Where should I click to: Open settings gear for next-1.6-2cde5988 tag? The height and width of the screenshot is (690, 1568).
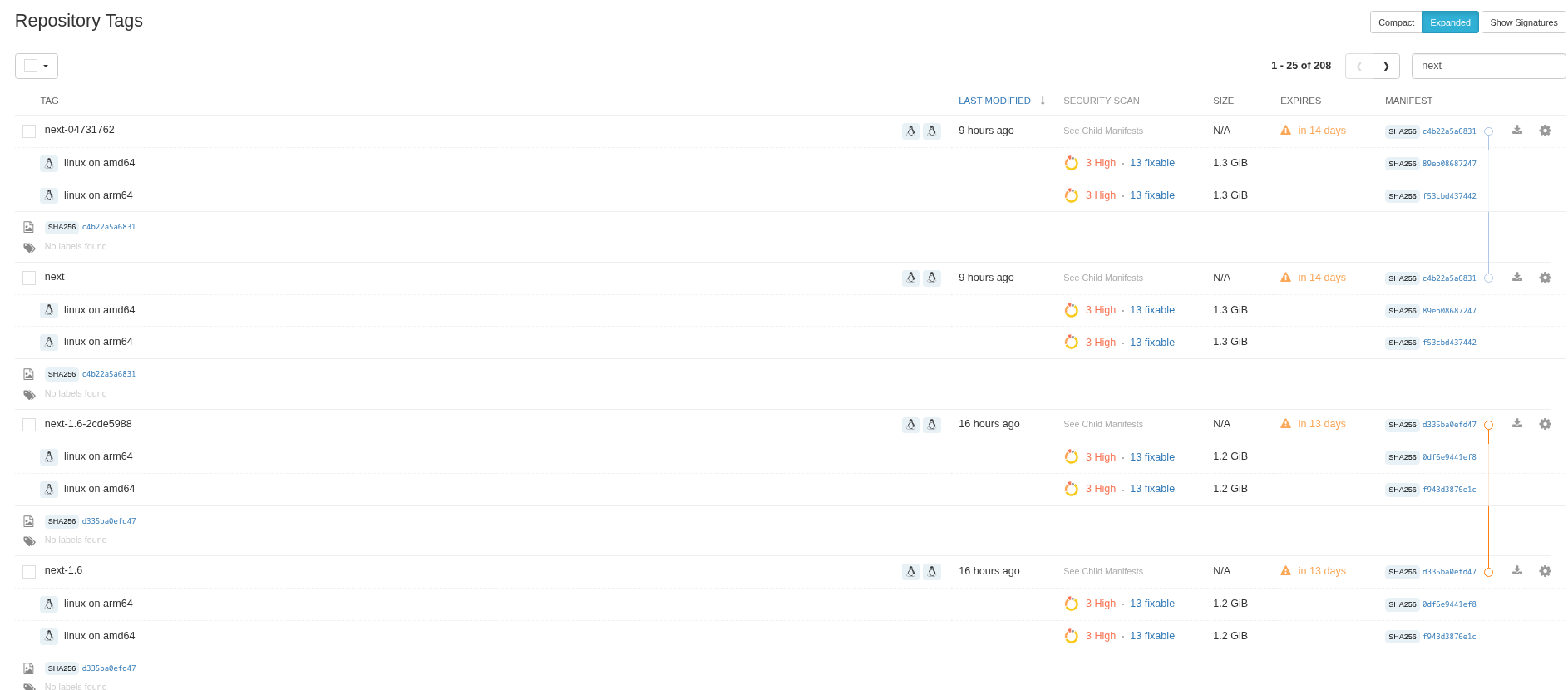click(x=1545, y=424)
